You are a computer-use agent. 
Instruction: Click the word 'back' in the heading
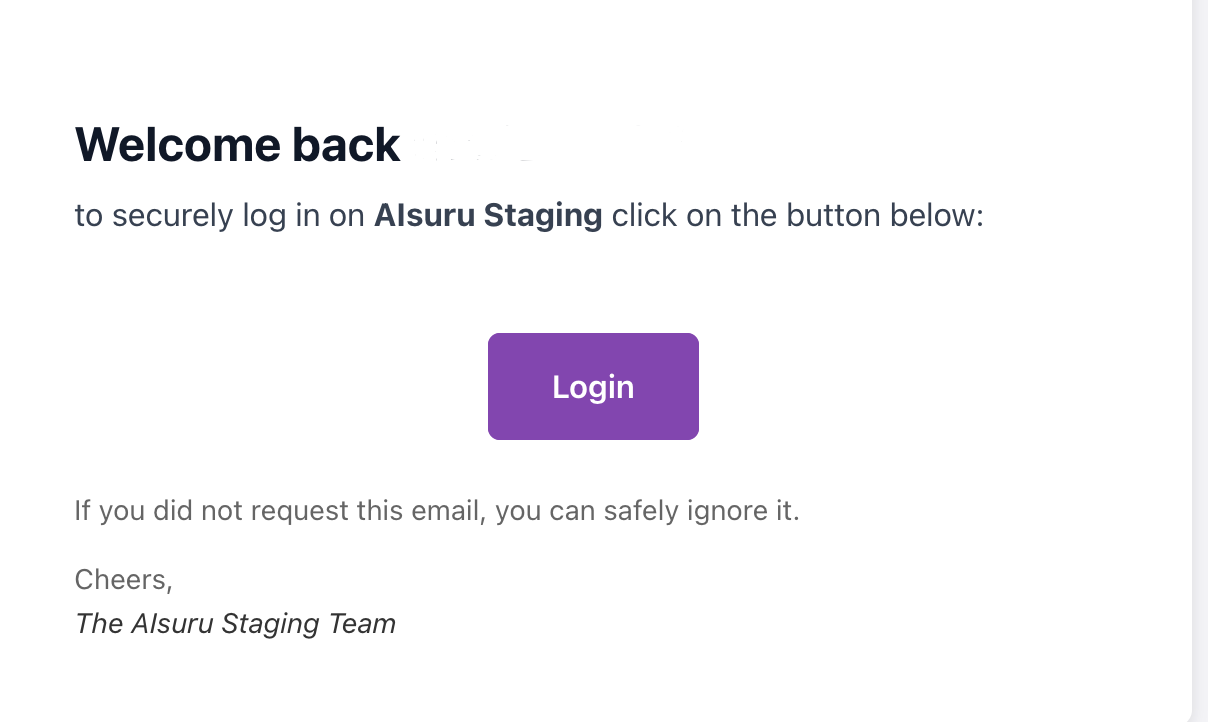346,146
